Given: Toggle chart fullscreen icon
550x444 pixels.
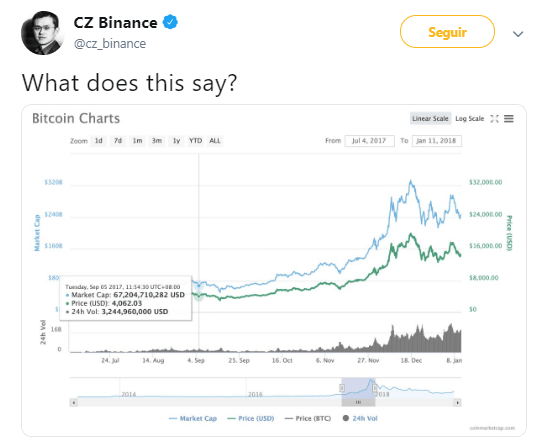Looking at the screenshot, I should [495, 119].
